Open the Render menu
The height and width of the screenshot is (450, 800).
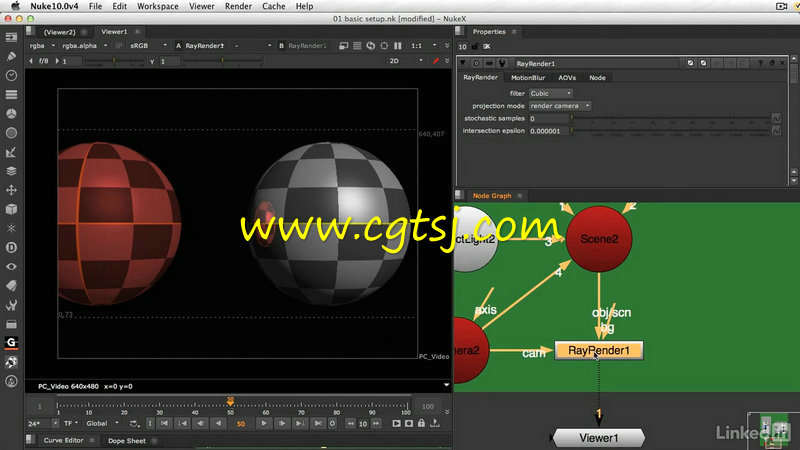[238, 6]
